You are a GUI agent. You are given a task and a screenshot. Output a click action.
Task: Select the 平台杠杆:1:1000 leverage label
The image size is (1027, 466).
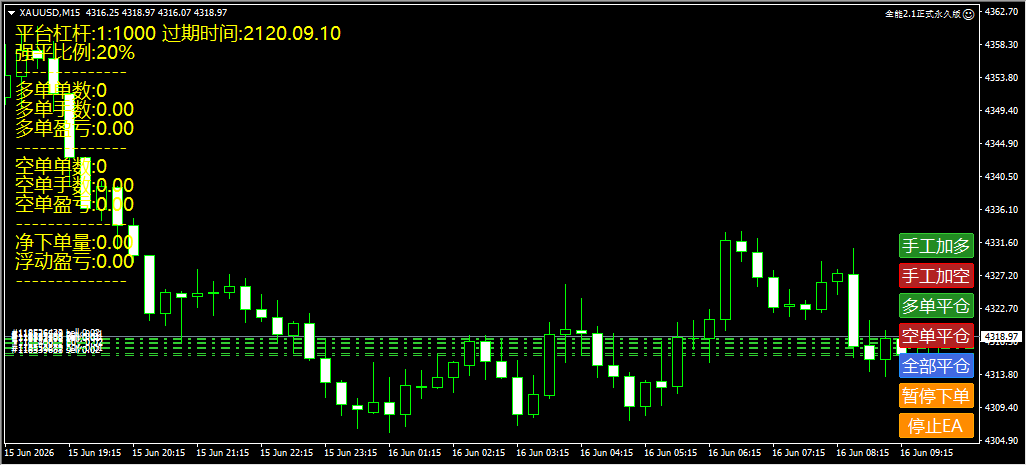coord(86,33)
